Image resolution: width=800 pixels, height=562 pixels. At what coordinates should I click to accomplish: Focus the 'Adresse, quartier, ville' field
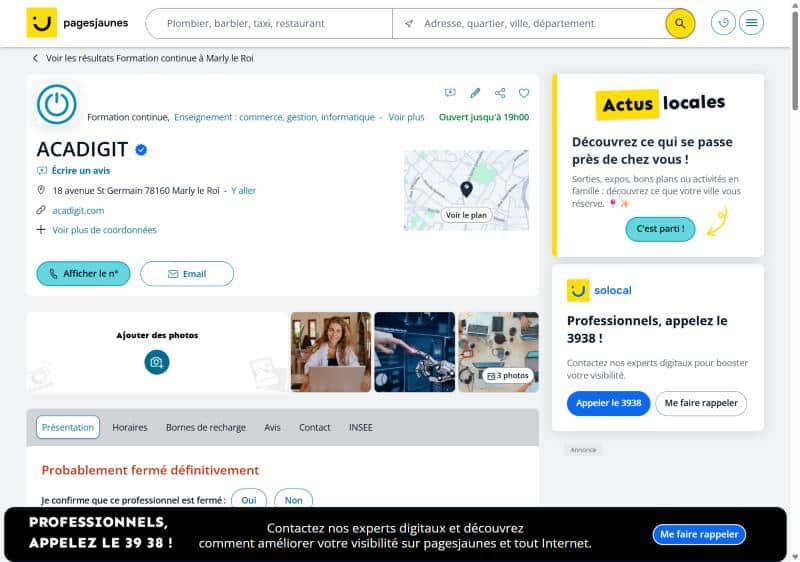click(529, 23)
